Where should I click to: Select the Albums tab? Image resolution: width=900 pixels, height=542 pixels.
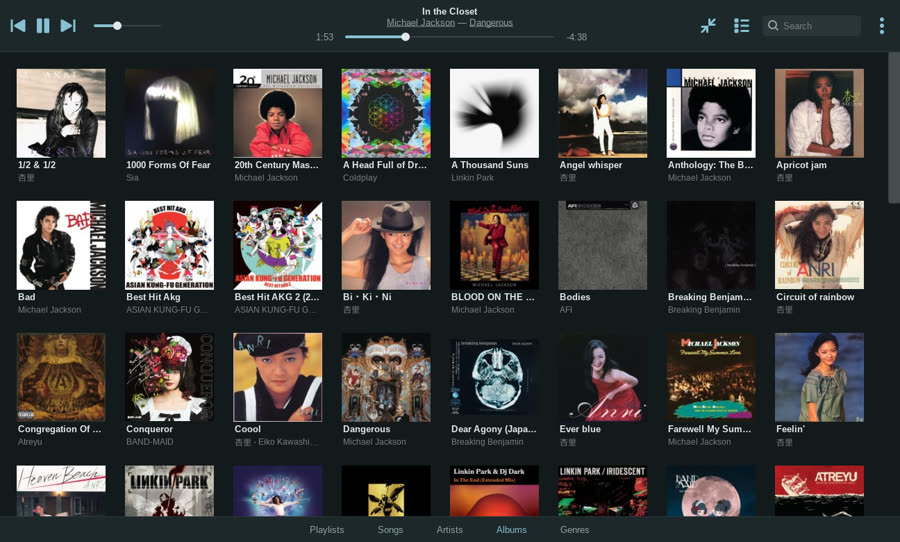point(511,529)
